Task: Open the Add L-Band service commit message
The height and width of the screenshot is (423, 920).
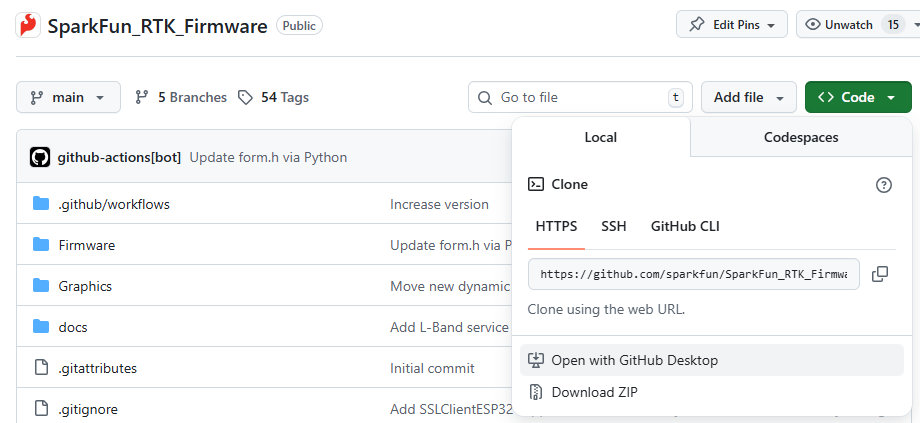Action: [x=449, y=327]
